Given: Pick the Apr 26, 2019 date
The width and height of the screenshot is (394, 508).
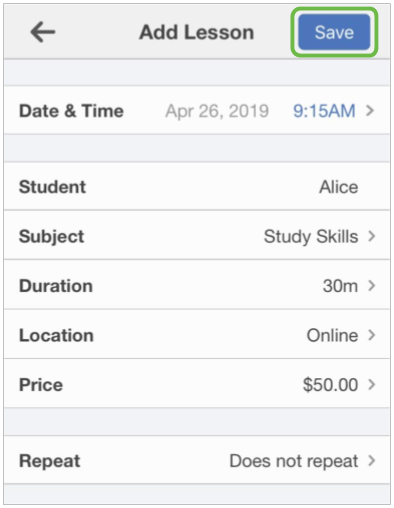Looking at the screenshot, I should point(217,111).
